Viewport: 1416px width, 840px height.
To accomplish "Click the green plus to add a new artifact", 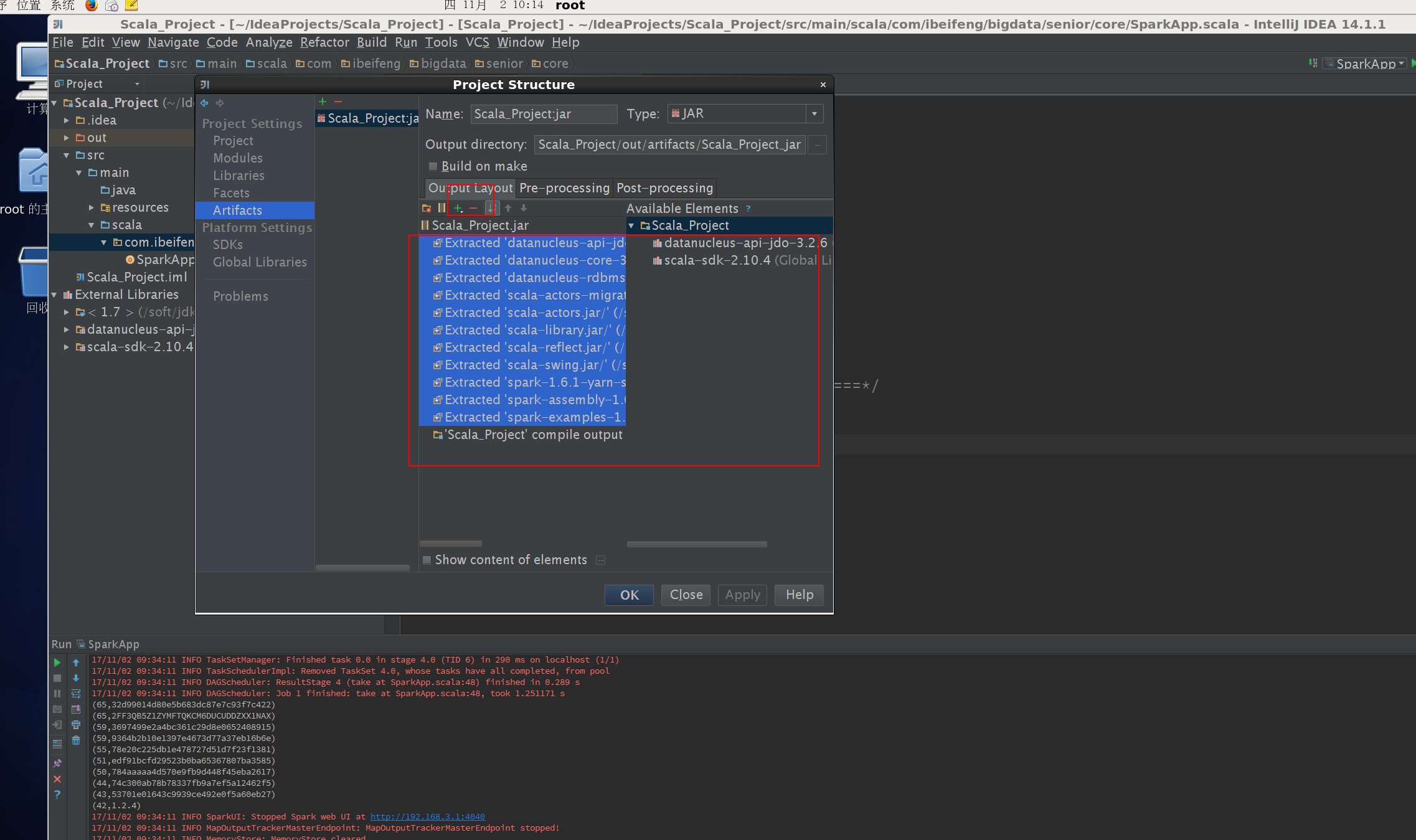I will coord(323,101).
